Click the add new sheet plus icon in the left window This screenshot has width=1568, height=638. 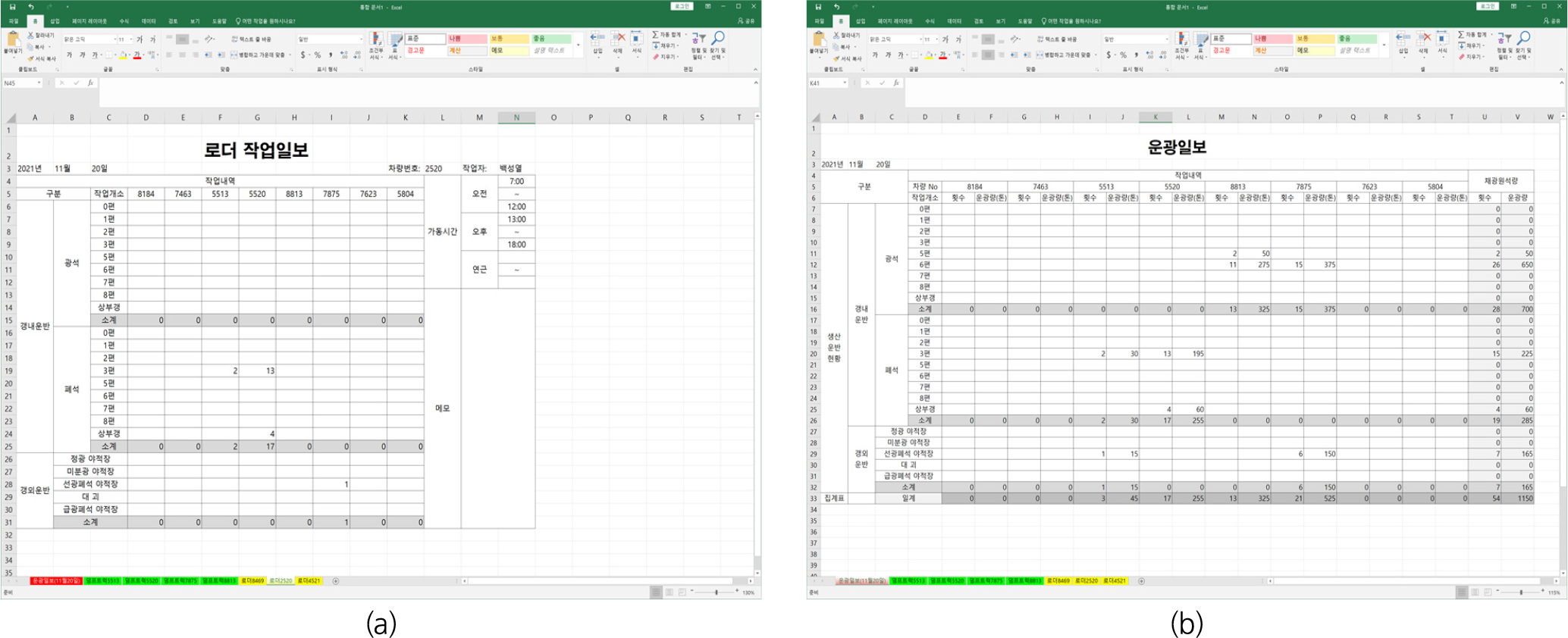(x=336, y=581)
